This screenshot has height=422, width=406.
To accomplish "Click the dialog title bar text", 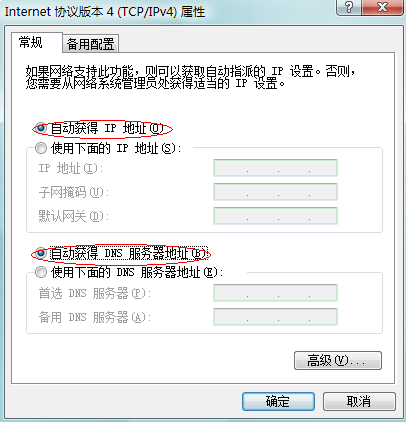I will 105,12.
